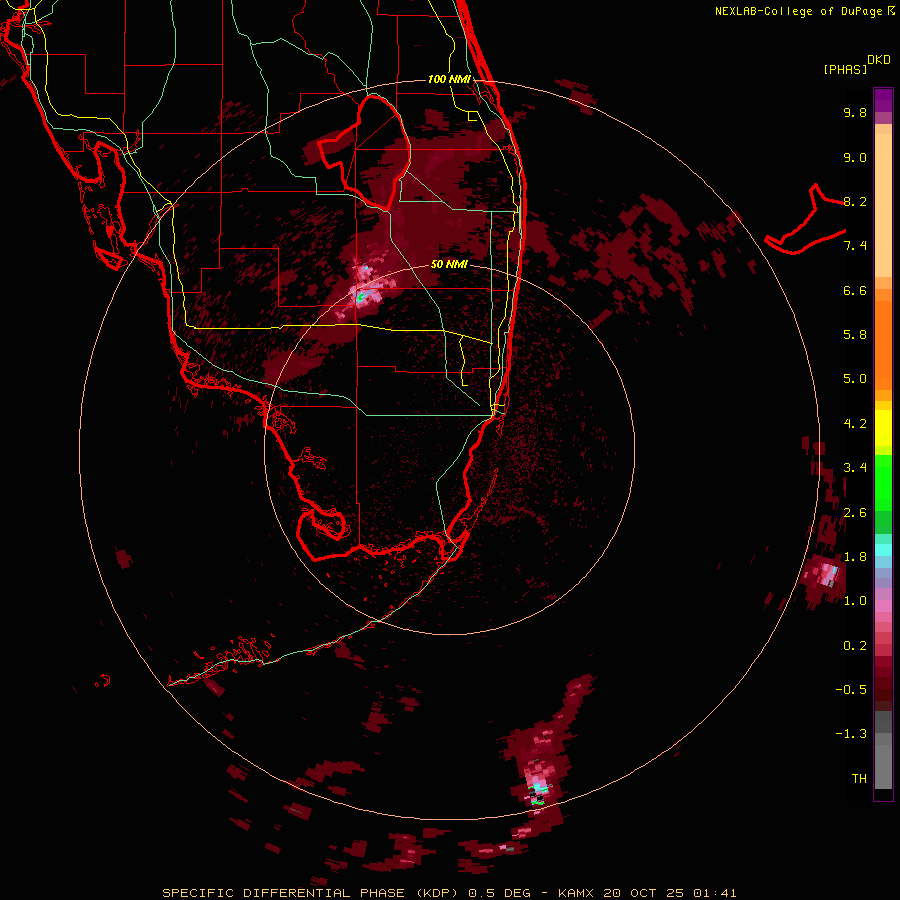Click the 8.2 scale value

click(855, 201)
